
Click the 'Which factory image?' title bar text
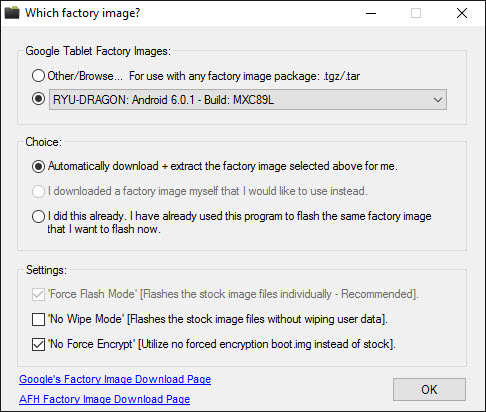(83, 13)
